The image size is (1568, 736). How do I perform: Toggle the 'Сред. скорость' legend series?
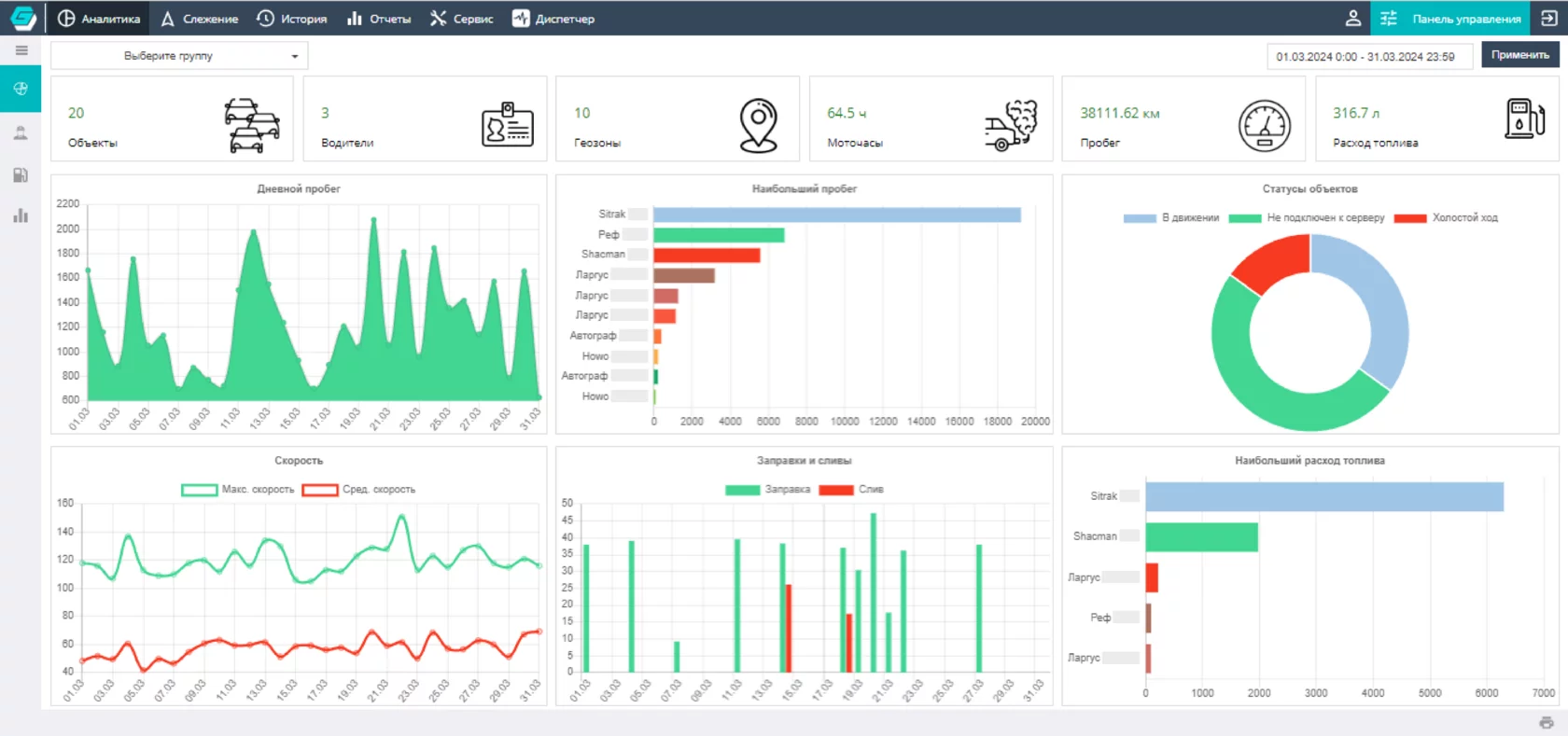(359, 490)
